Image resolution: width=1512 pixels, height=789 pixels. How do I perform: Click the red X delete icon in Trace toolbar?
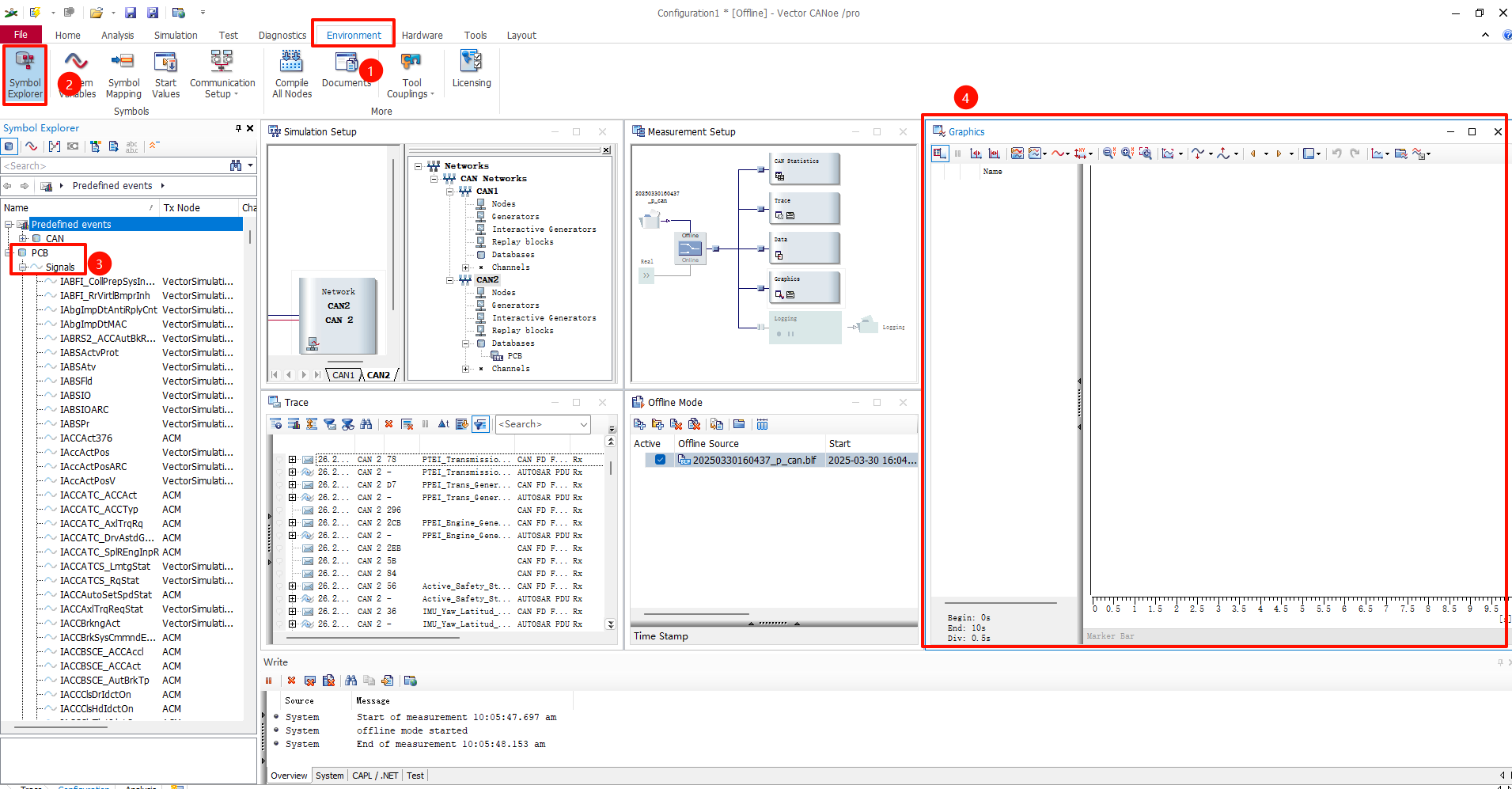click(388, 424)
